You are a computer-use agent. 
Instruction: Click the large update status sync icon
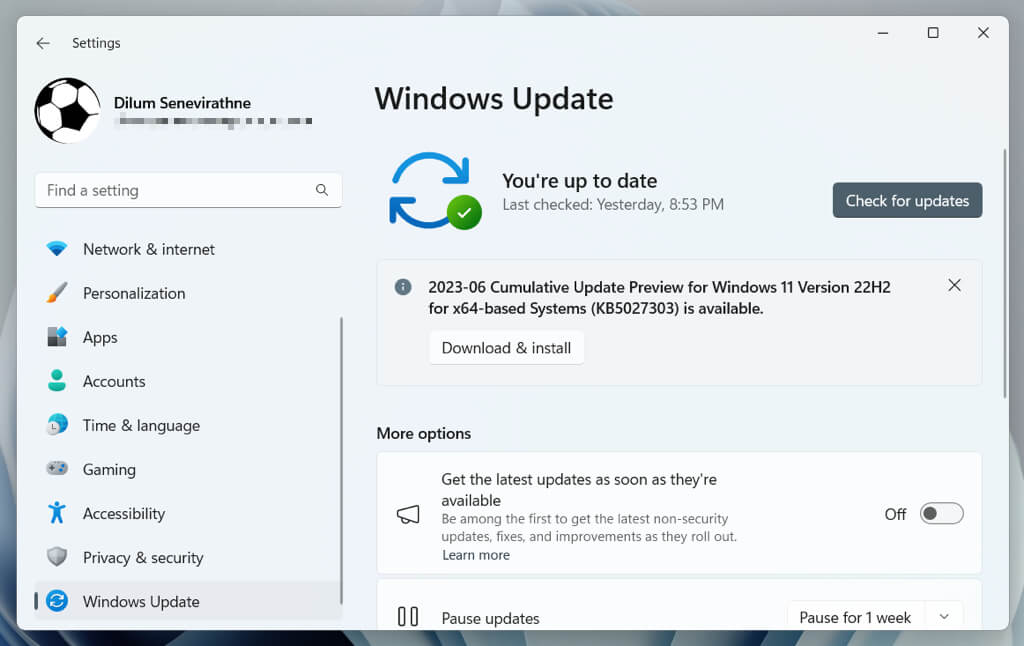(x=434, y=191)
